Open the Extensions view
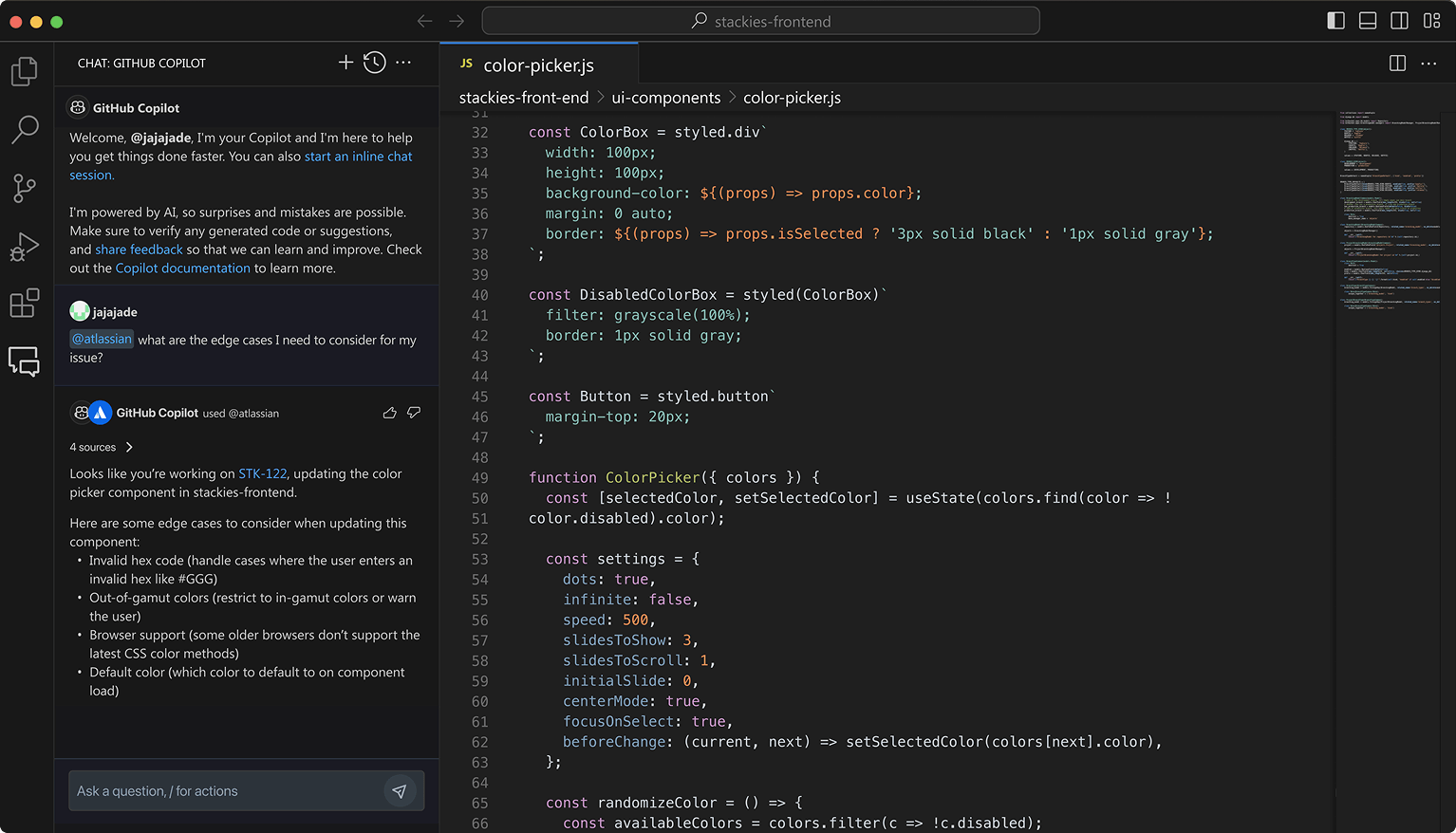1456x833 pixels. point(25,304)
